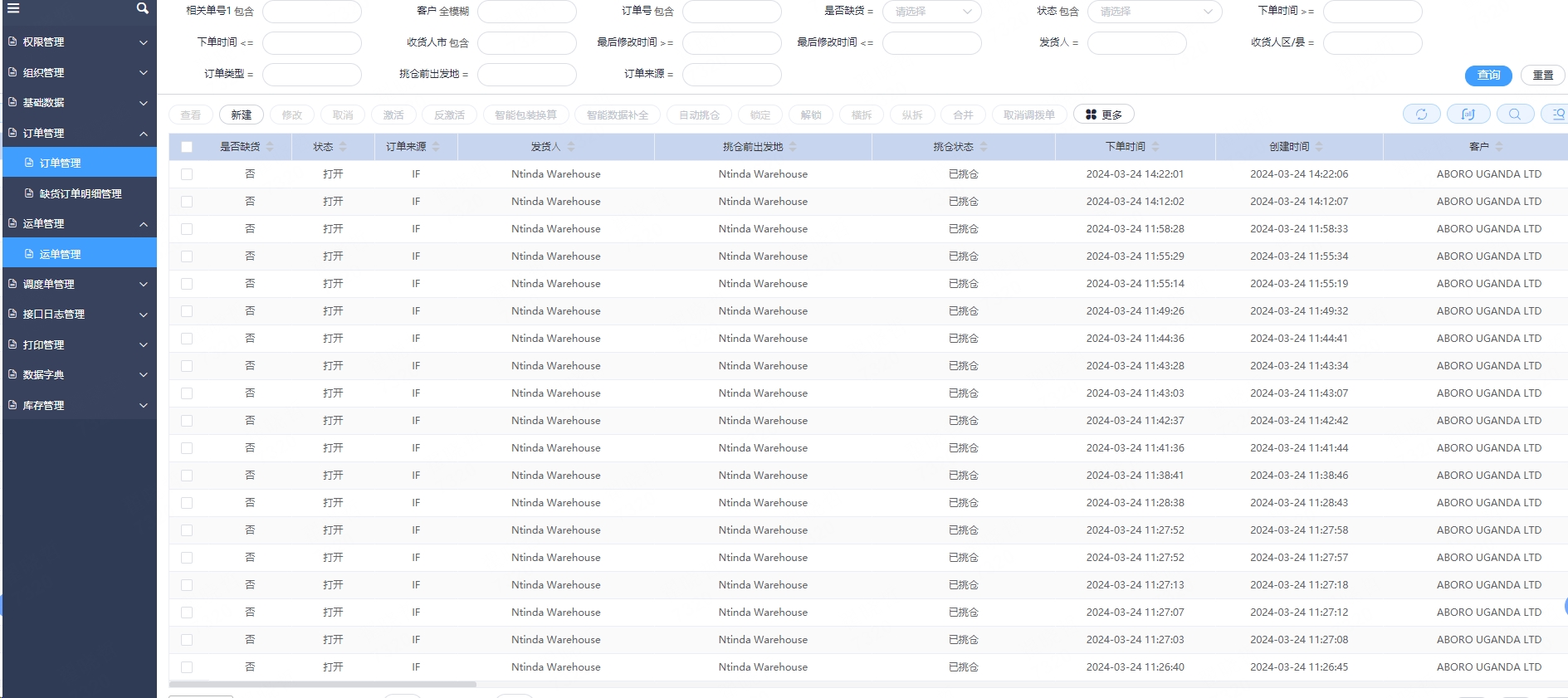This screenshot has width=1568, height=698.
Task: Check the row with 下单时间 2024-03-24 14:22:01
Action: [187, 174]
